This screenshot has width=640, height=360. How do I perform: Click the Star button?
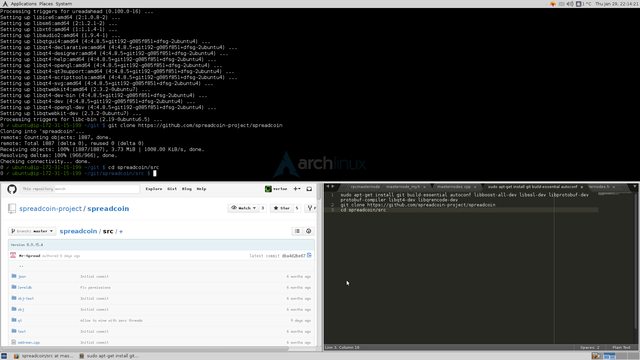[x=282, y=208]
